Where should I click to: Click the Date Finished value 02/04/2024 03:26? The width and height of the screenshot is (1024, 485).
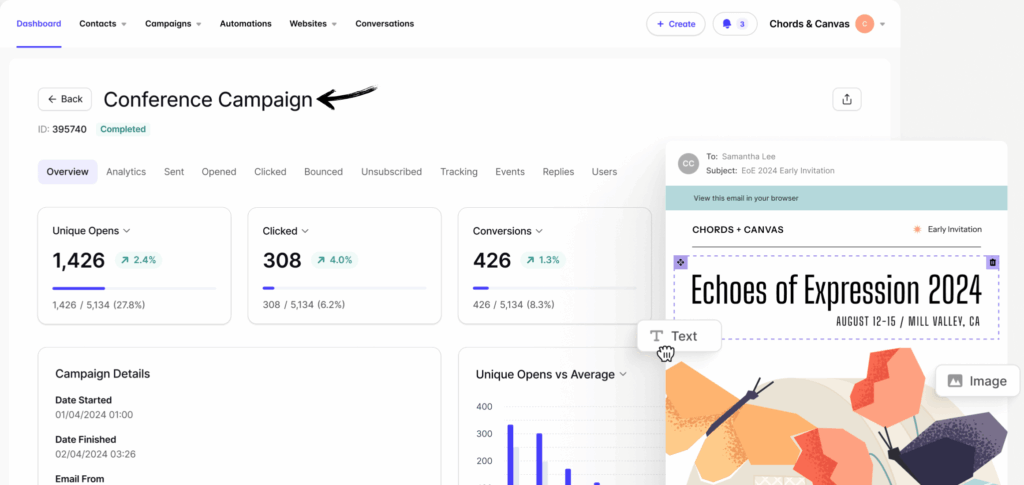(95, 454)
